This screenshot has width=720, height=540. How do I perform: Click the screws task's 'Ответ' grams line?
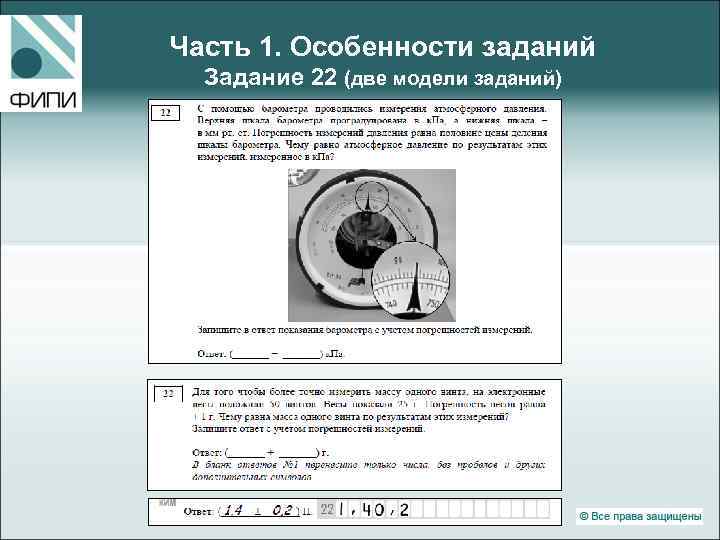click(x=260, y=453)
